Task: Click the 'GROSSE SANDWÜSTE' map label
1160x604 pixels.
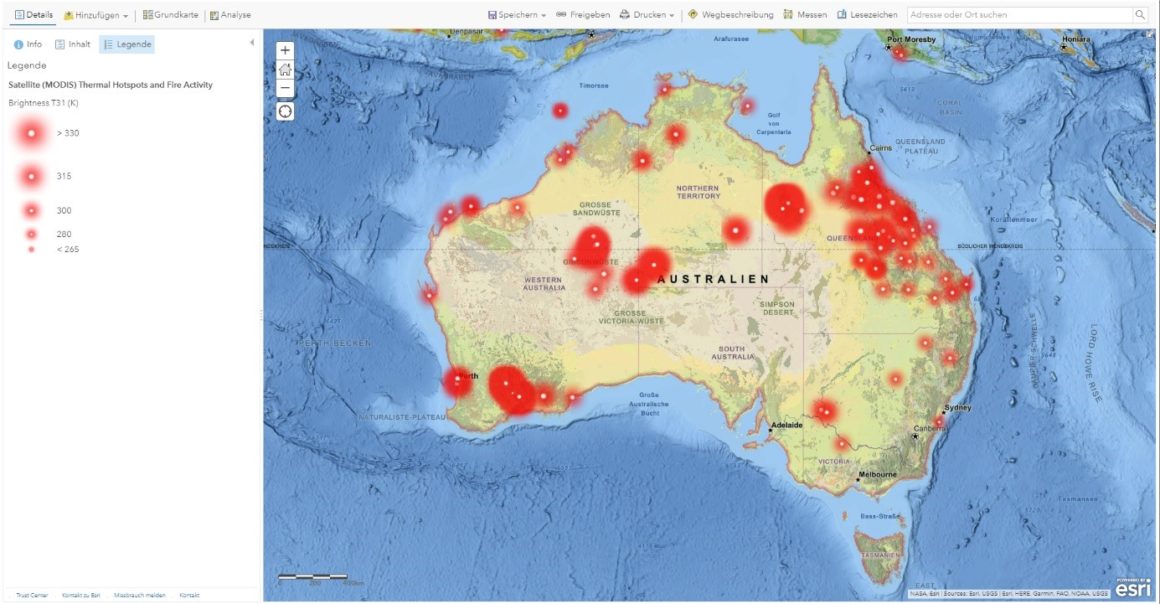Action: click(x=596, y=209)
